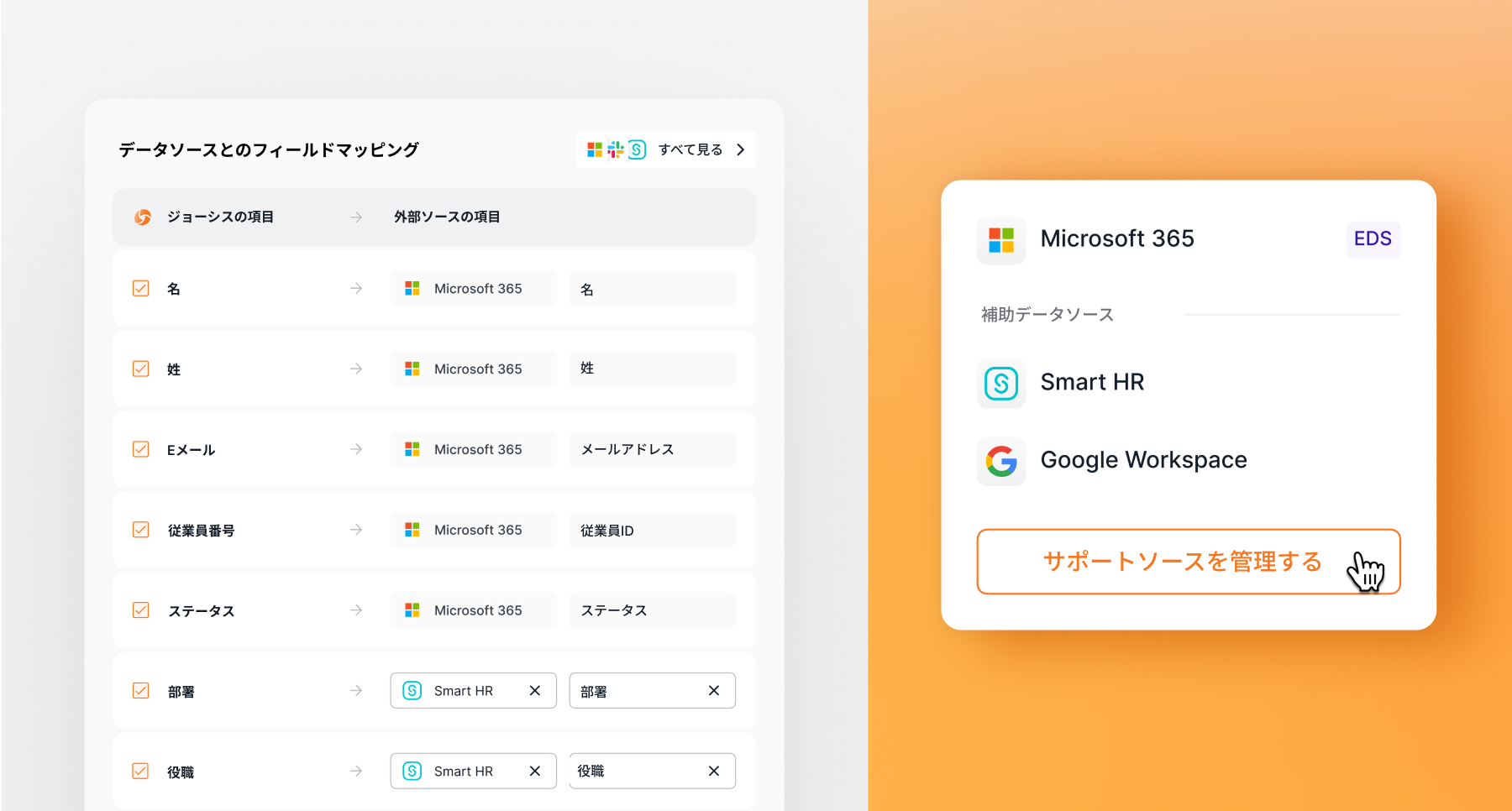Click arrow icon in the Eメール row

tap(356, 449)
